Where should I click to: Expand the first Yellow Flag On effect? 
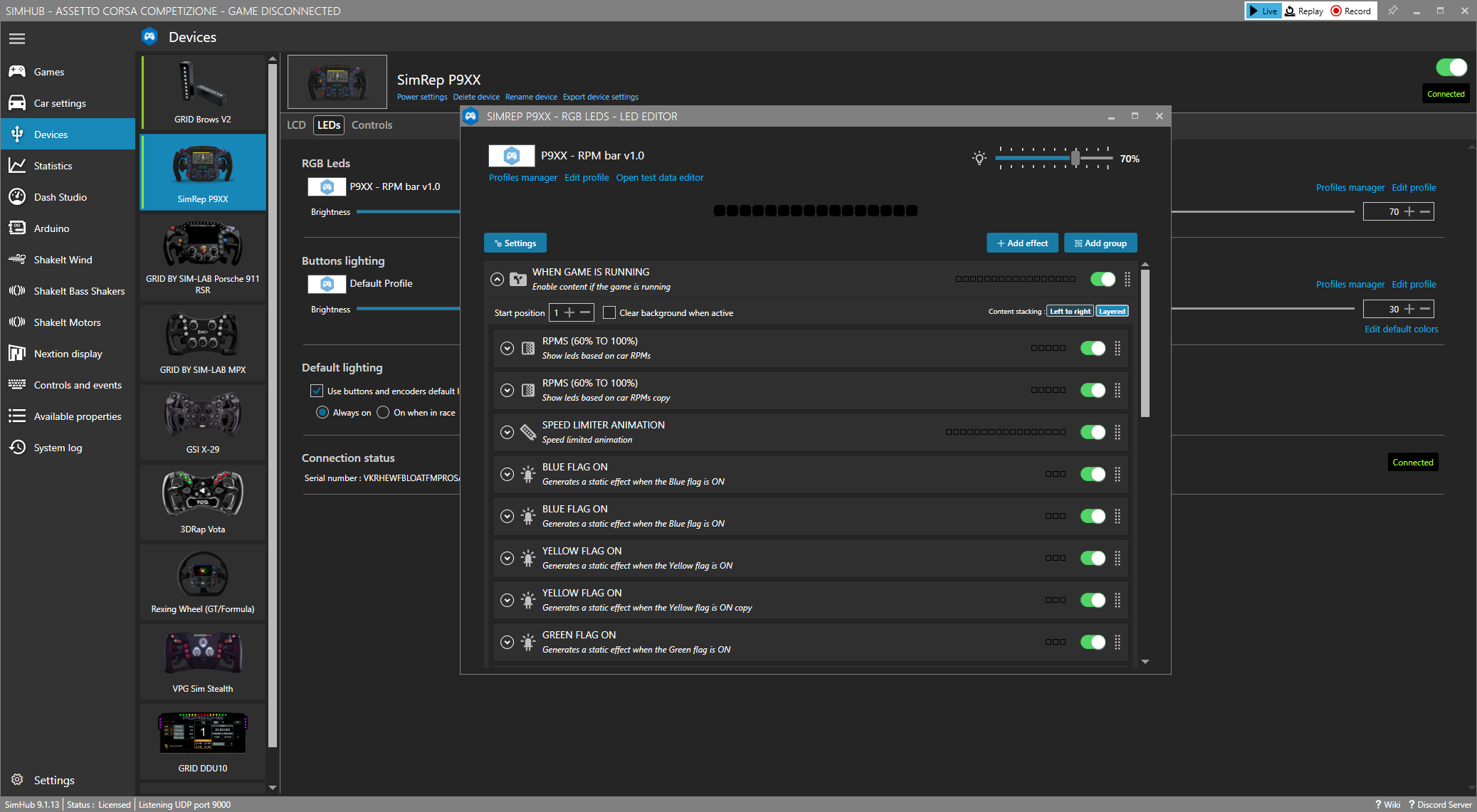click(x=507, y=558)
